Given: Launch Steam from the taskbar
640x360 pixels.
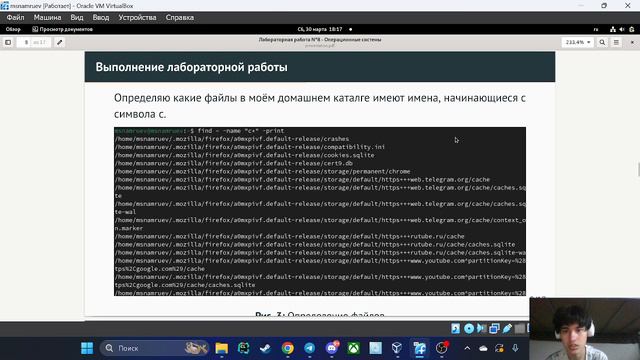Looking at the screenshot, I should click(x=265, y=348).
